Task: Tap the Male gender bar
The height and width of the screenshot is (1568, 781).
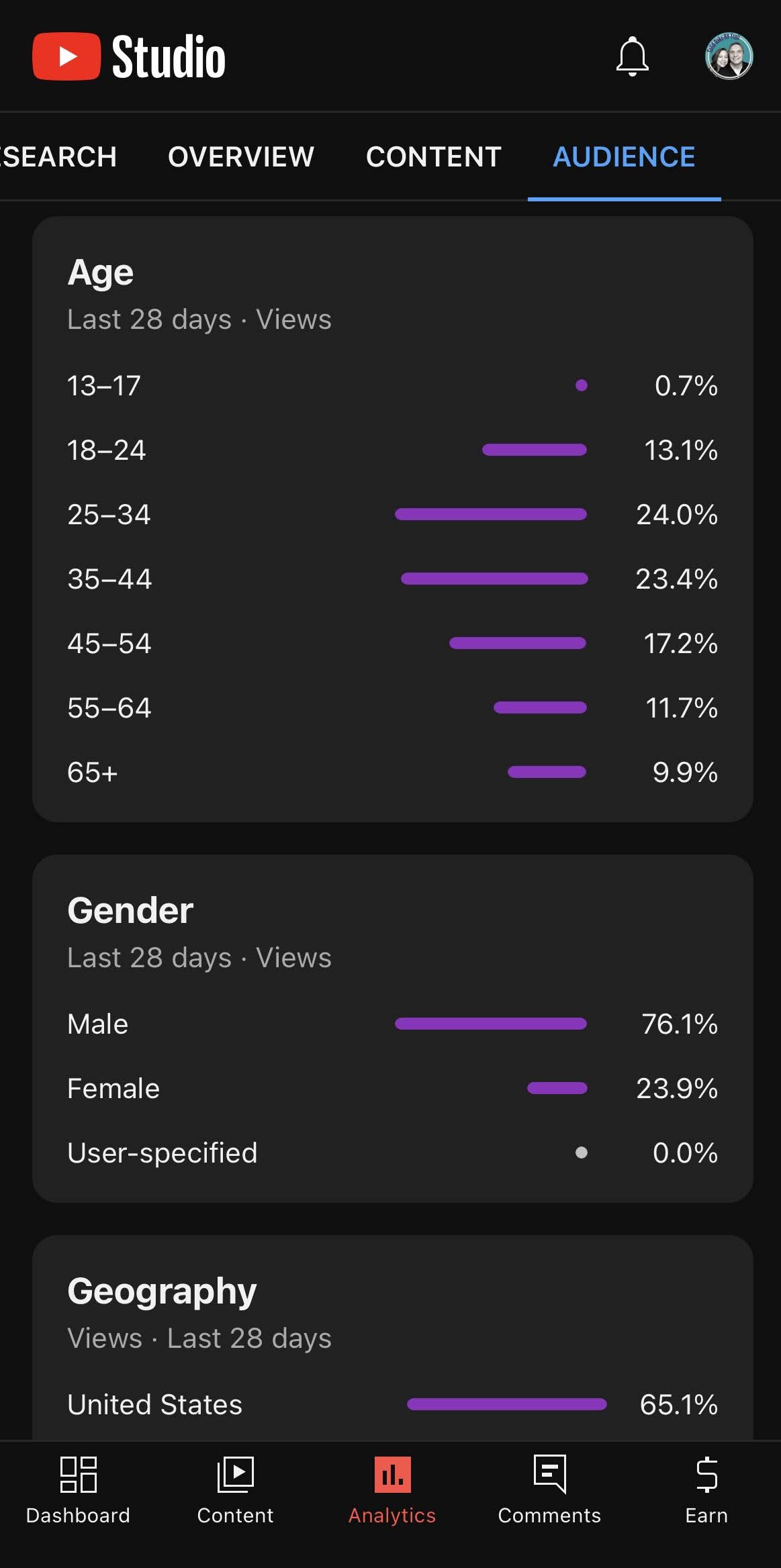Action: [x=491, y=1024]
